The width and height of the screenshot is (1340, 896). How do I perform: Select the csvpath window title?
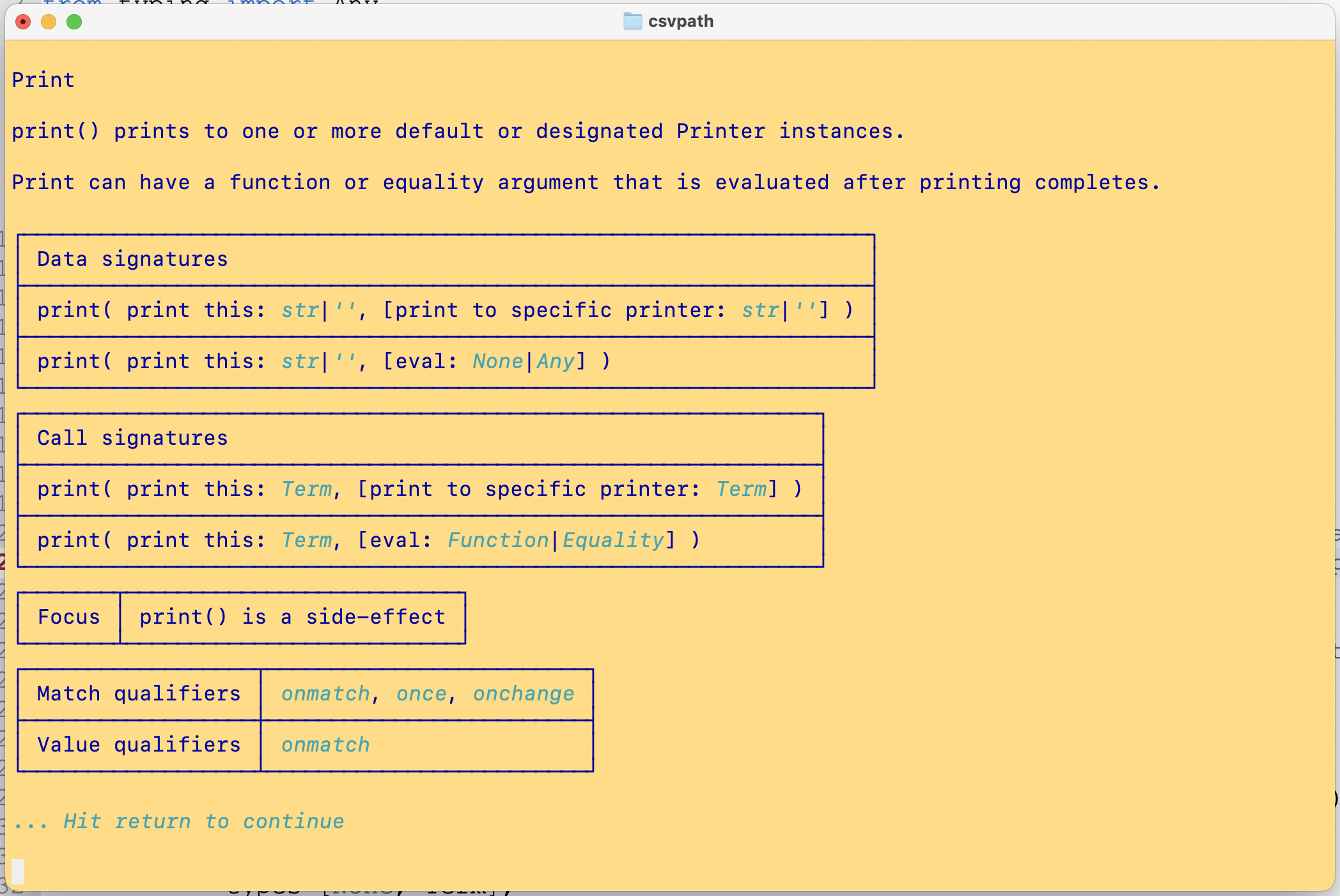coord(681,21)
